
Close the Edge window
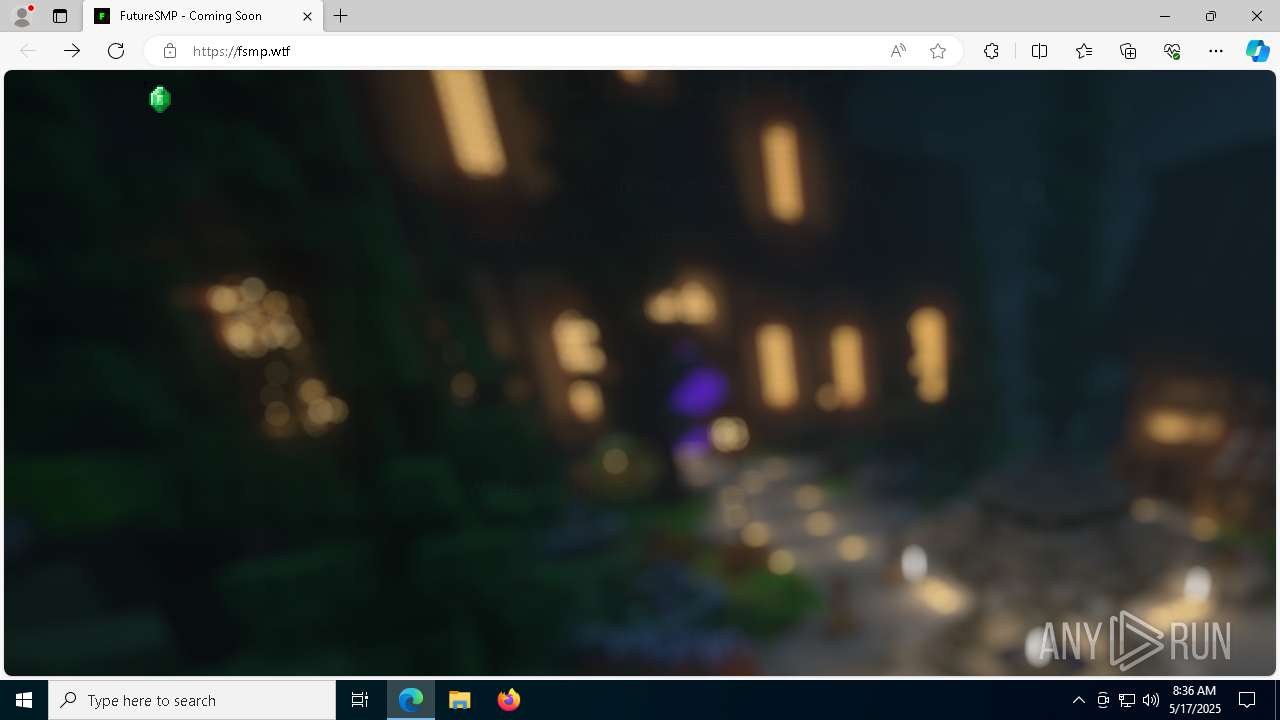coord(1257,16)
